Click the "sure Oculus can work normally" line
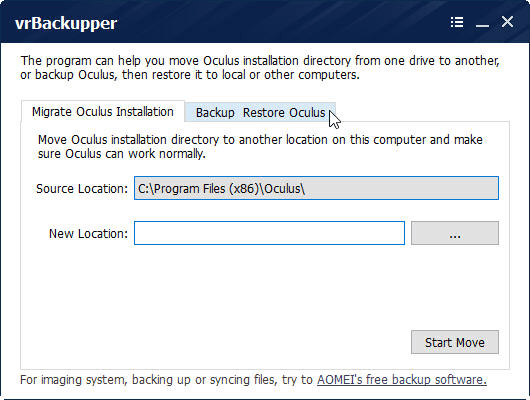 [122, 154]
